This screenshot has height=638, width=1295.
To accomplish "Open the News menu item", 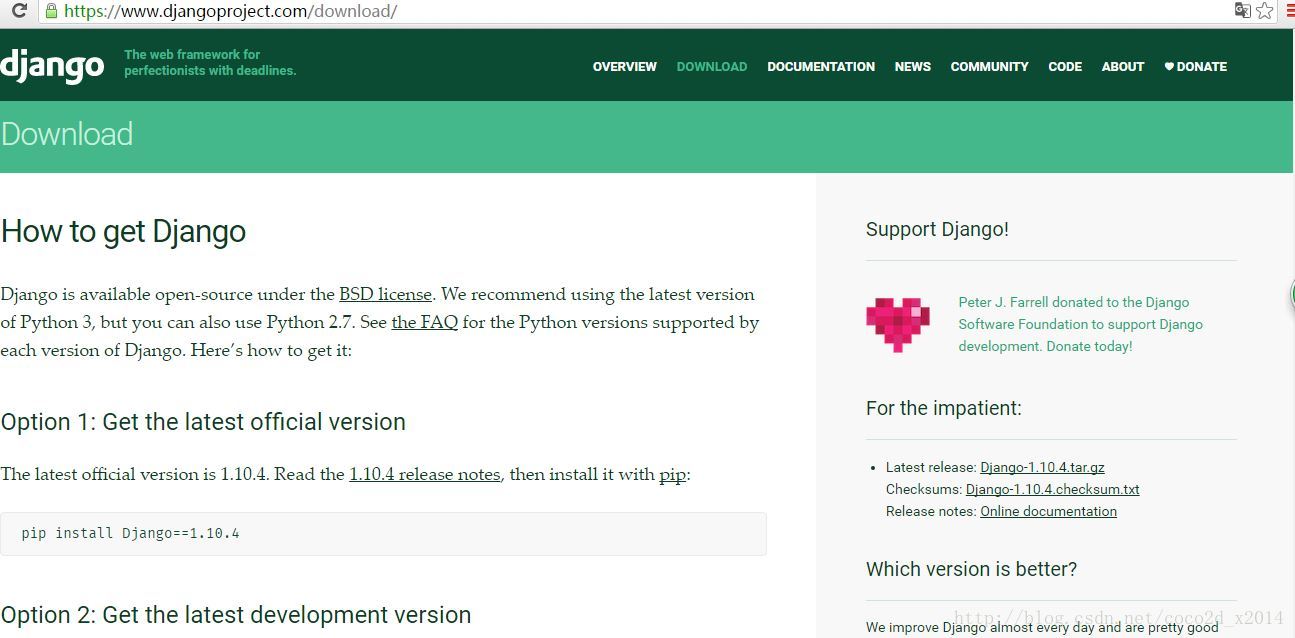I will pyautogui.click(x=913, y=67).
